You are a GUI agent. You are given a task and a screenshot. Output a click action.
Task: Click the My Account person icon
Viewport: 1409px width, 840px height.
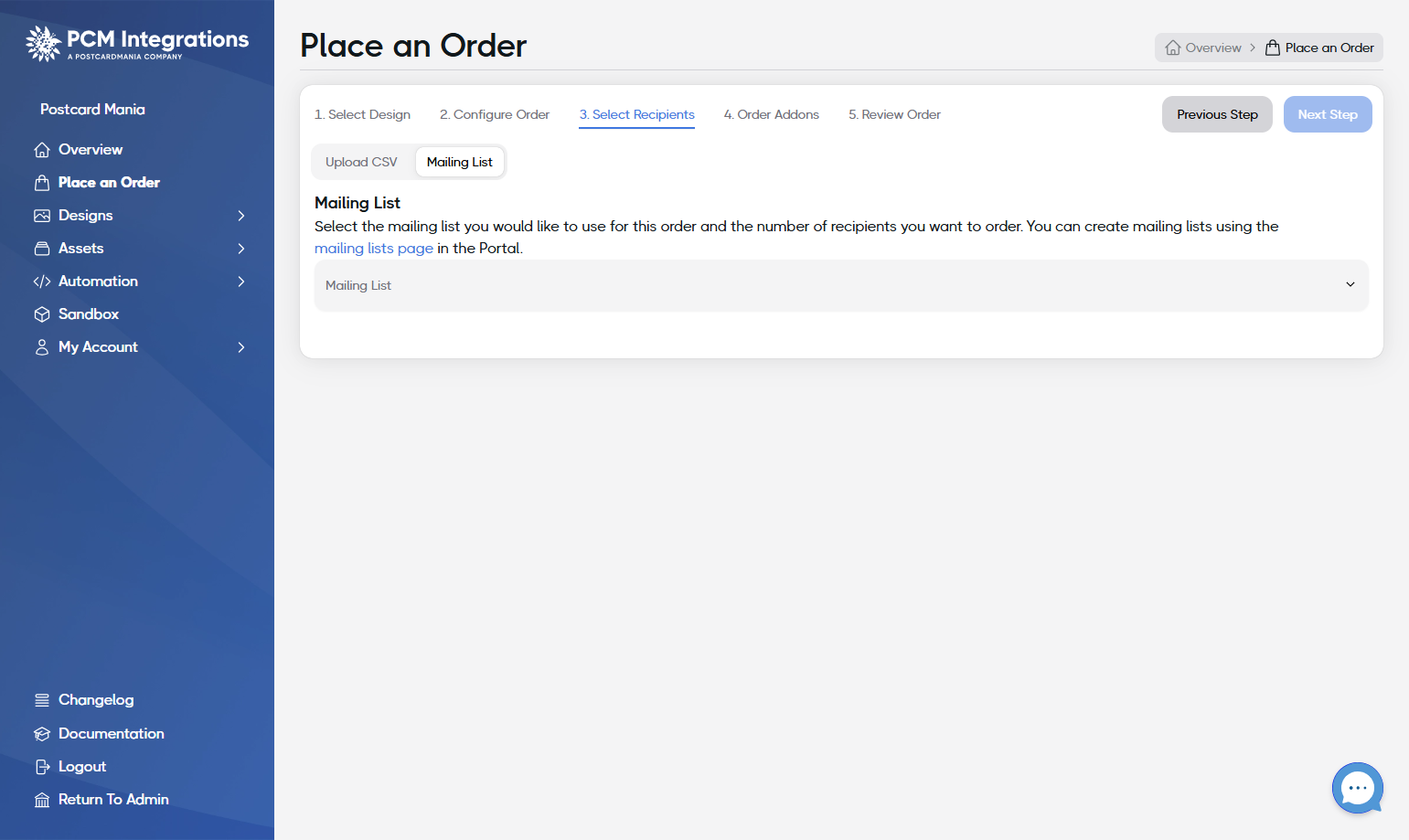coord(42,347)
